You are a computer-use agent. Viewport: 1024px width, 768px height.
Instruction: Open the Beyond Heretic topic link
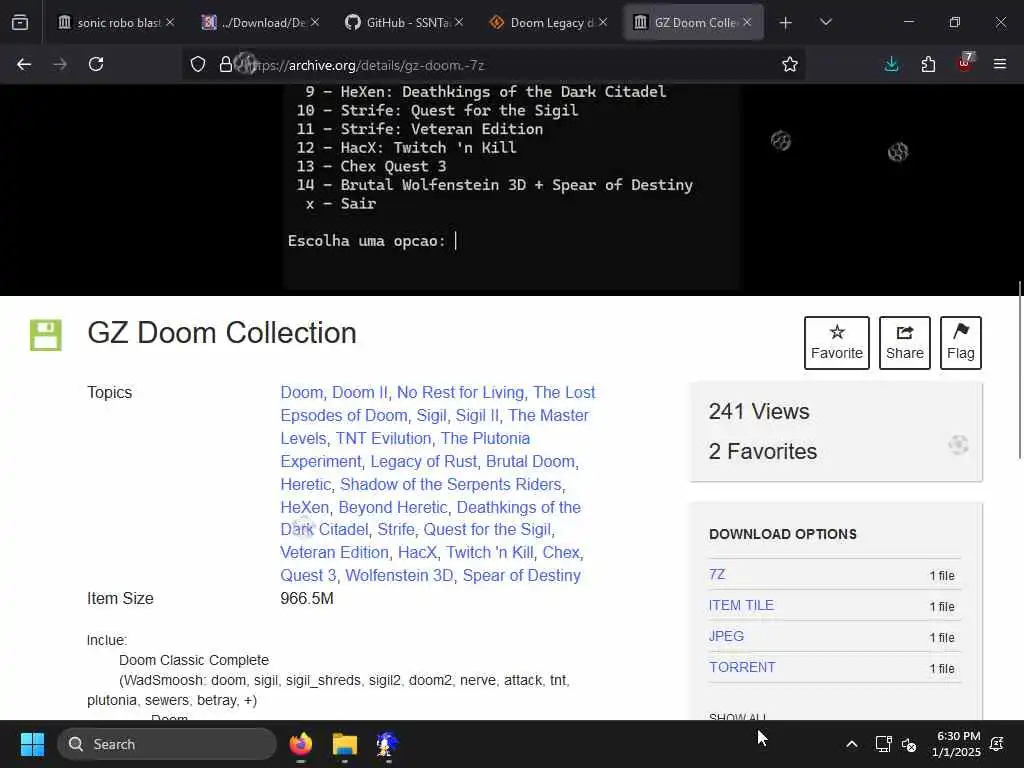392,507
